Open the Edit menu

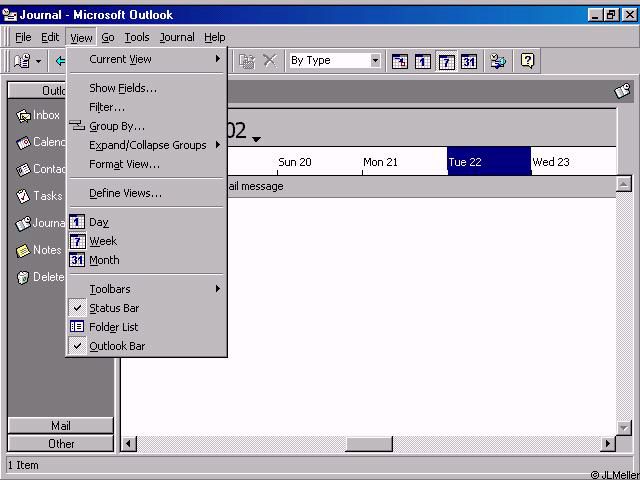[50, 38]
